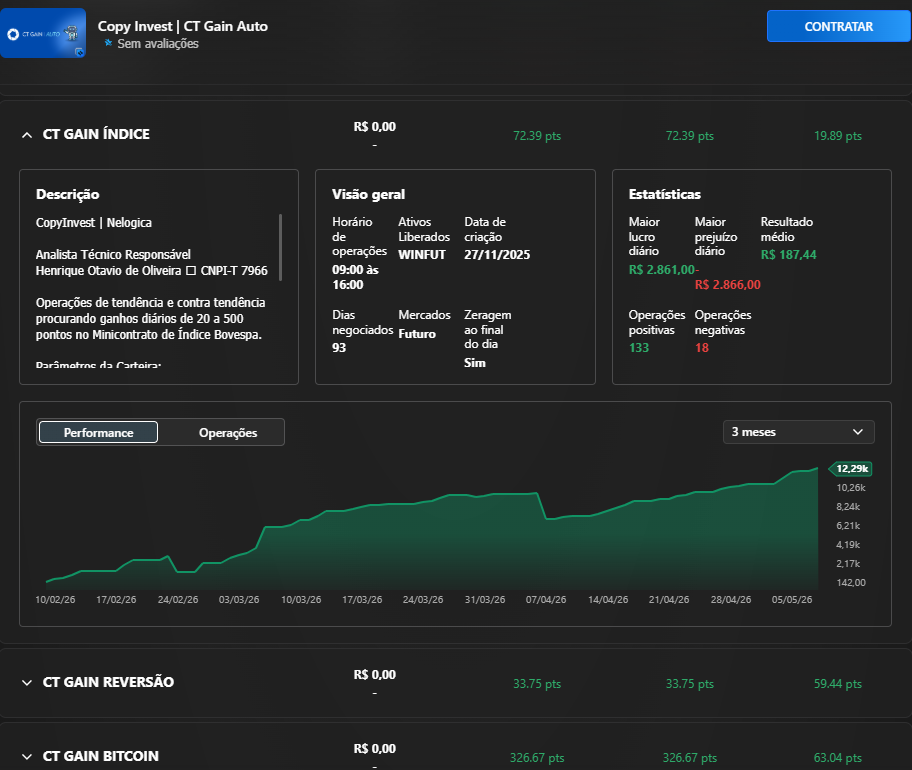Image resolution: width=912 pixels, height=770 pixels.
Task: Click the Zeragem ao final do dia value Sim
Action: point(475,363)
